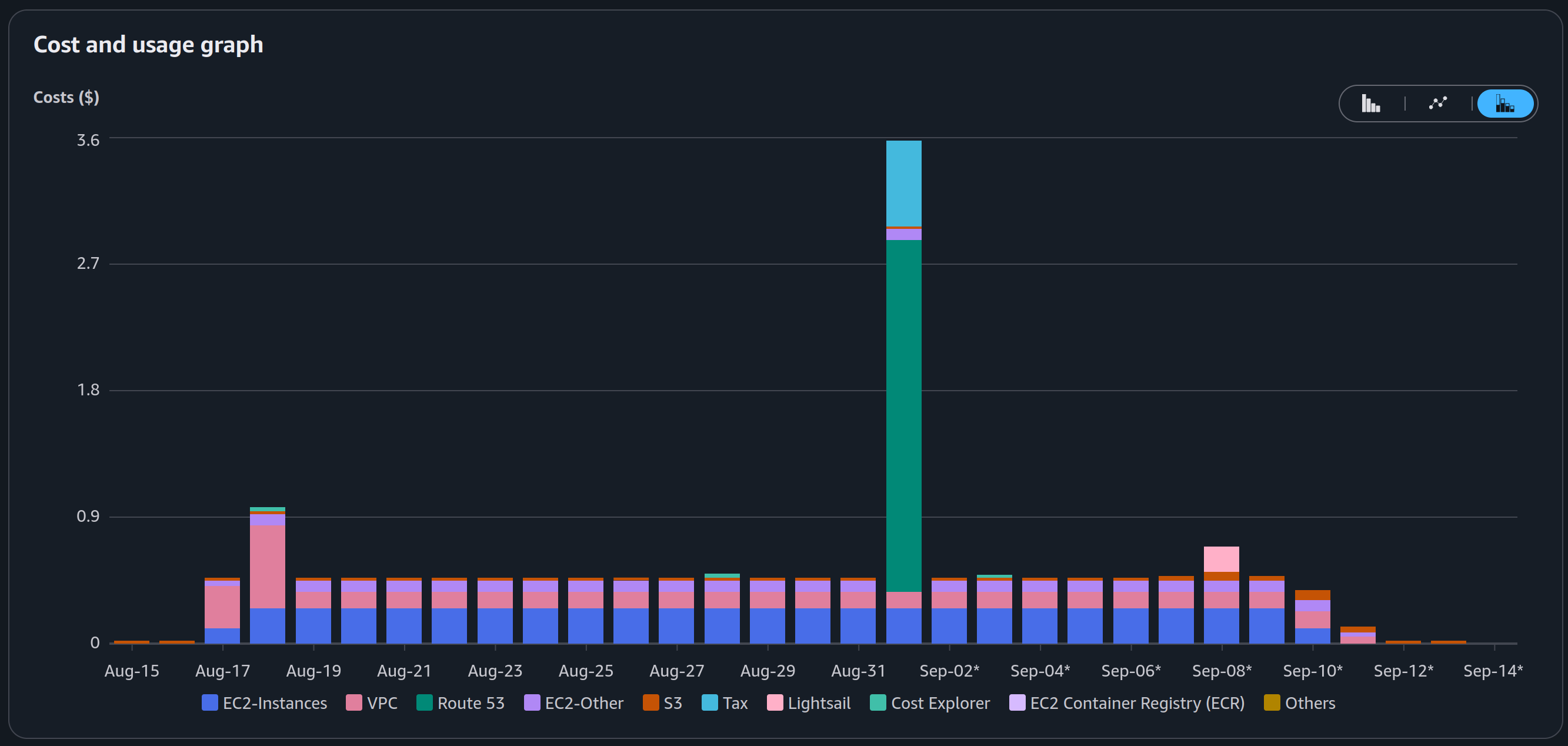
Task: Click the Others legend swatch
Action: pyautogui.click(x=1272, y=703)
